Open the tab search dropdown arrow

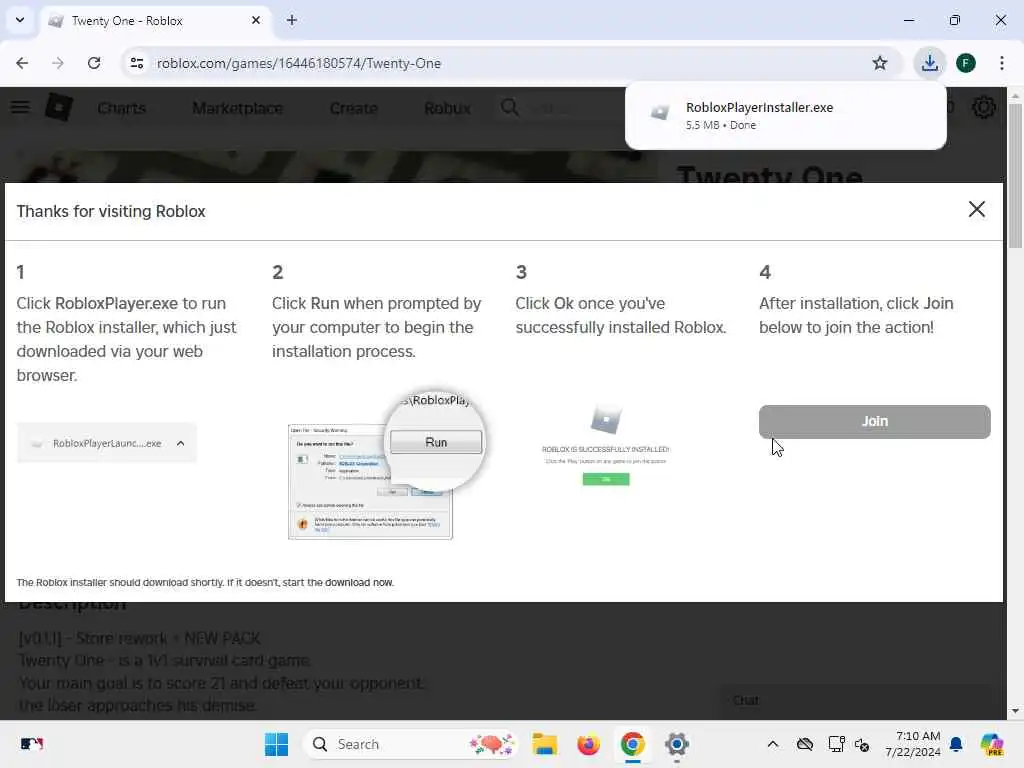click(20, 20)
